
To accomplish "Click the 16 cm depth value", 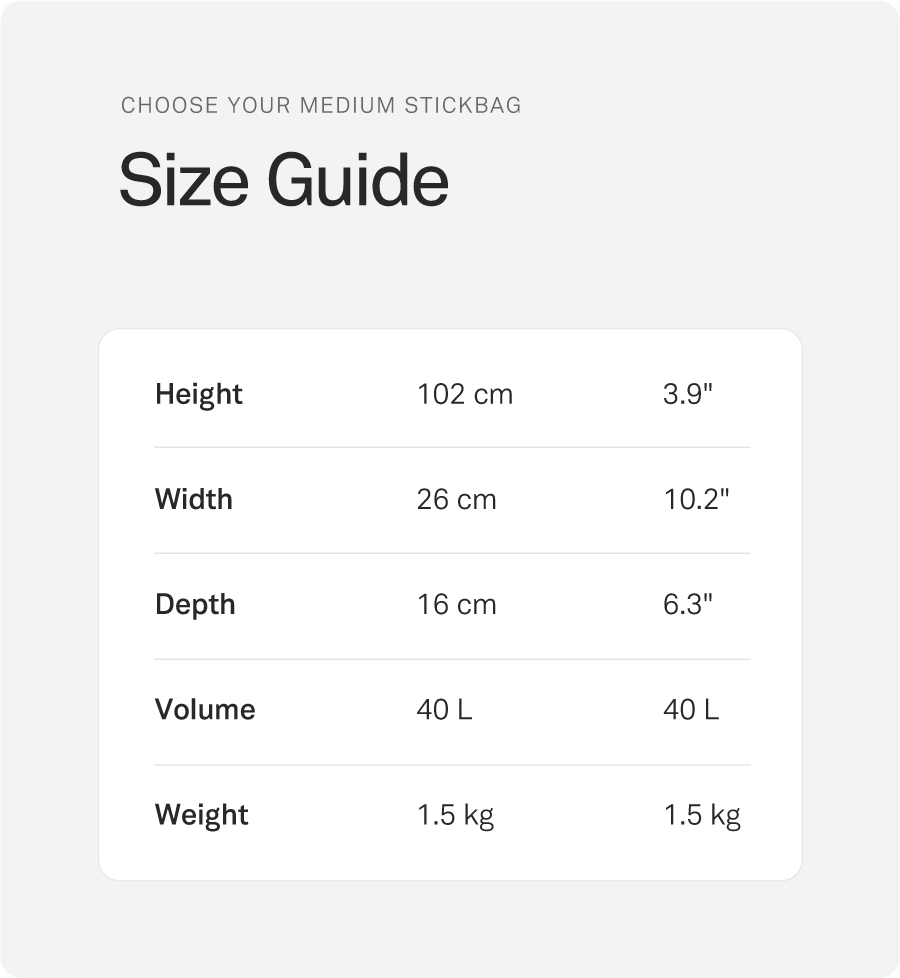I will [x=457, y=605].
